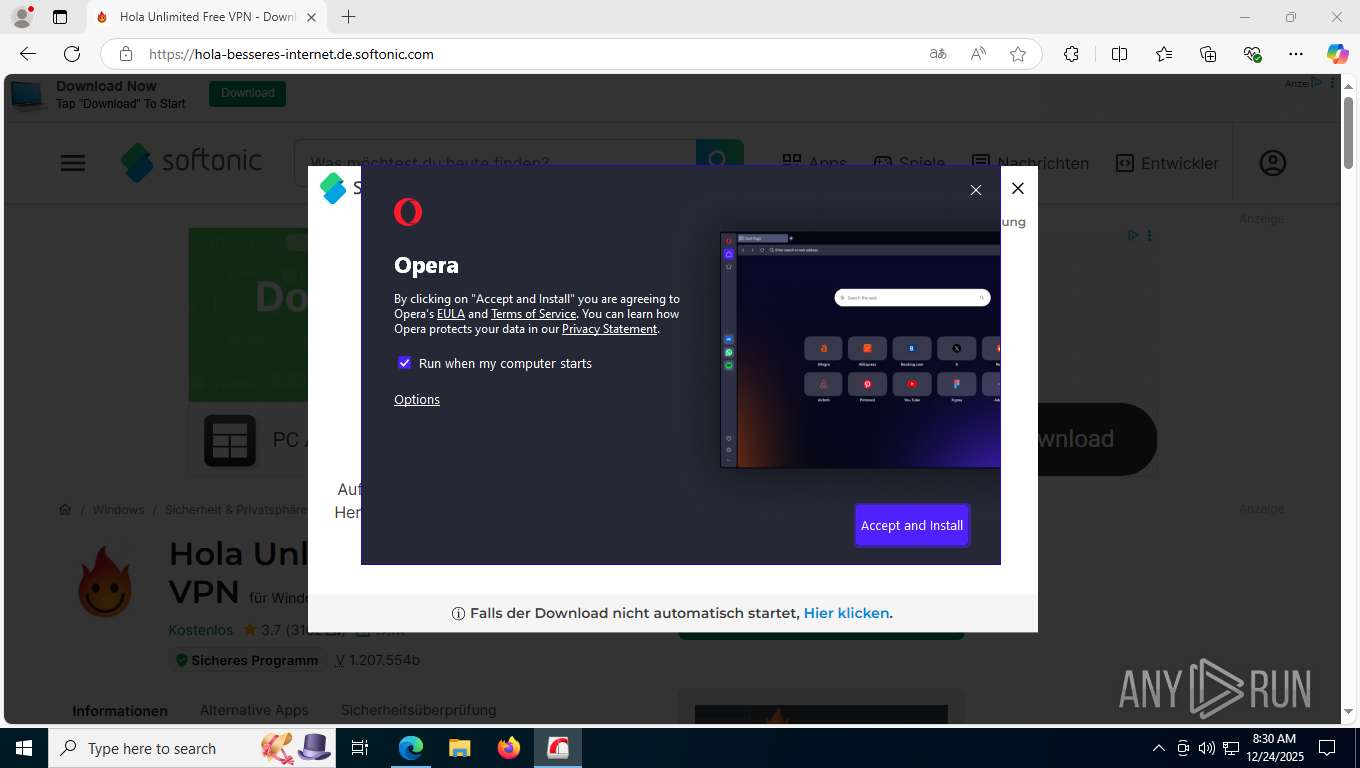1360x768 pixels.
Task: Click the taskbar search box
Action: pyautogui.click(x=193, y=748)
